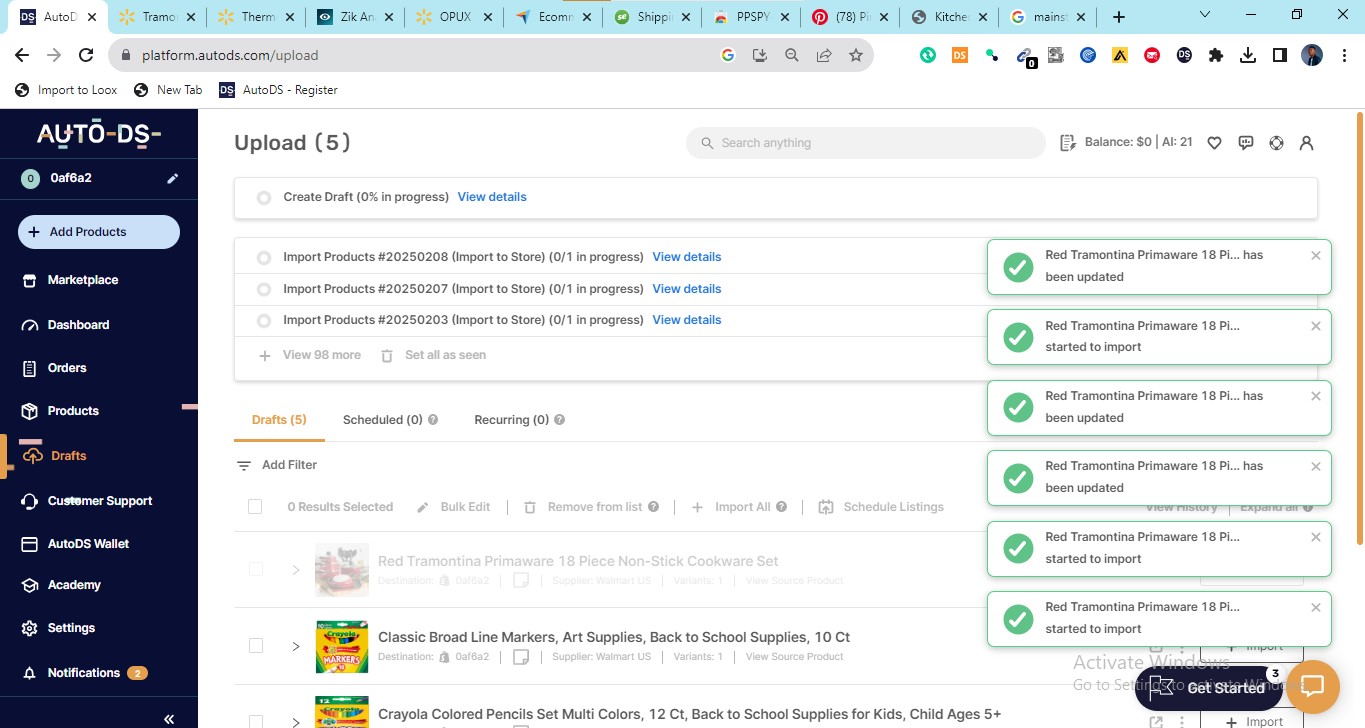Open the user profile icon in header

tap(1306, 143)
